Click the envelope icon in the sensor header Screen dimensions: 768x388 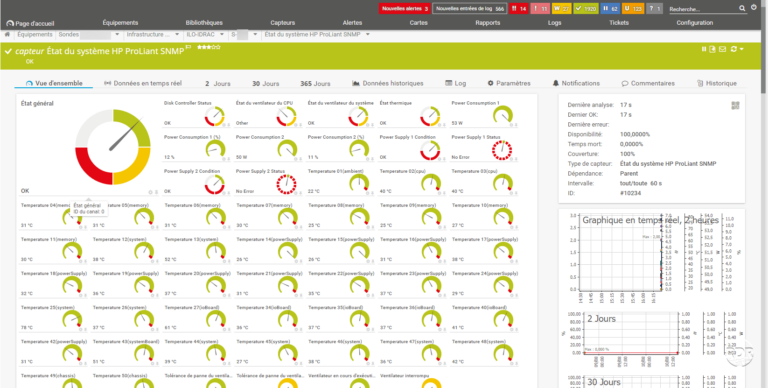tap(722, 49)
